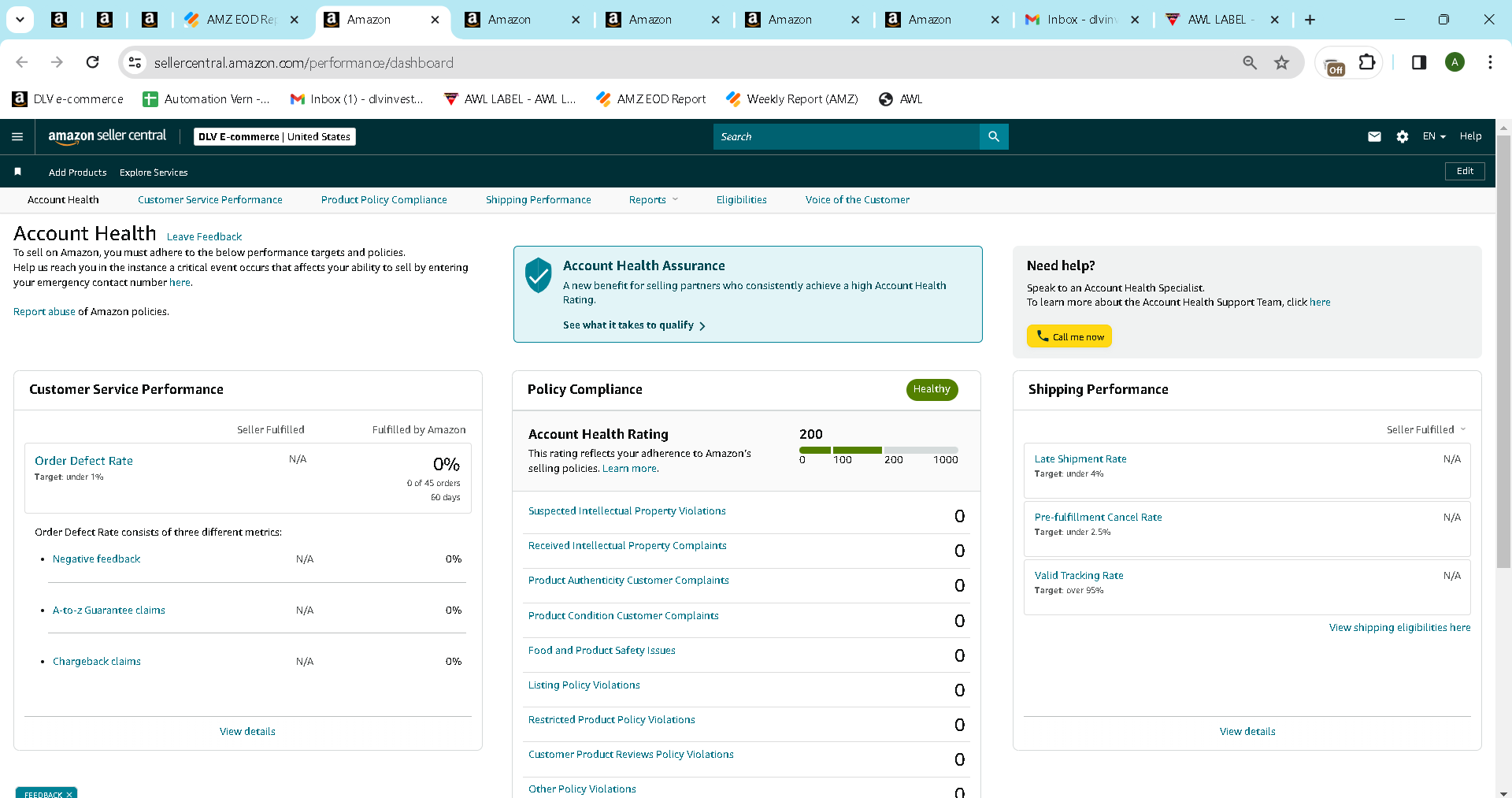
Task: Open Add Products link
Action: pos(77,173)
